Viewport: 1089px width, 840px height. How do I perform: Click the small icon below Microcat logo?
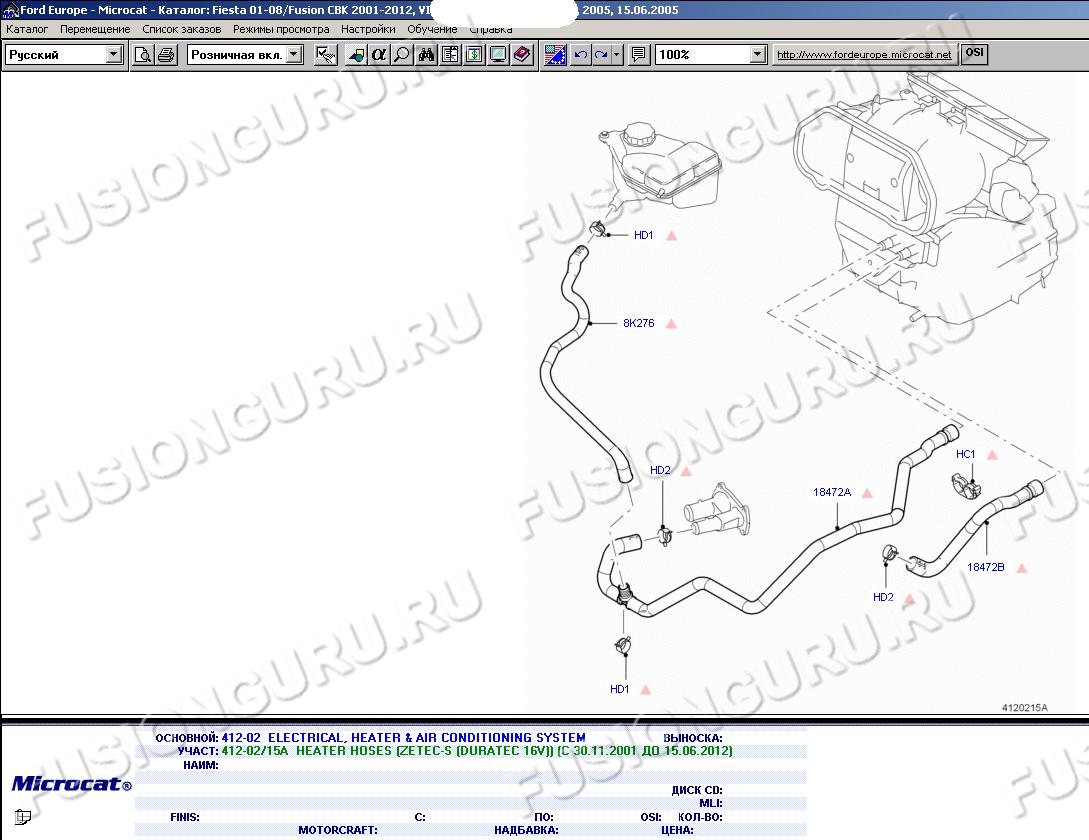point(22,817)
